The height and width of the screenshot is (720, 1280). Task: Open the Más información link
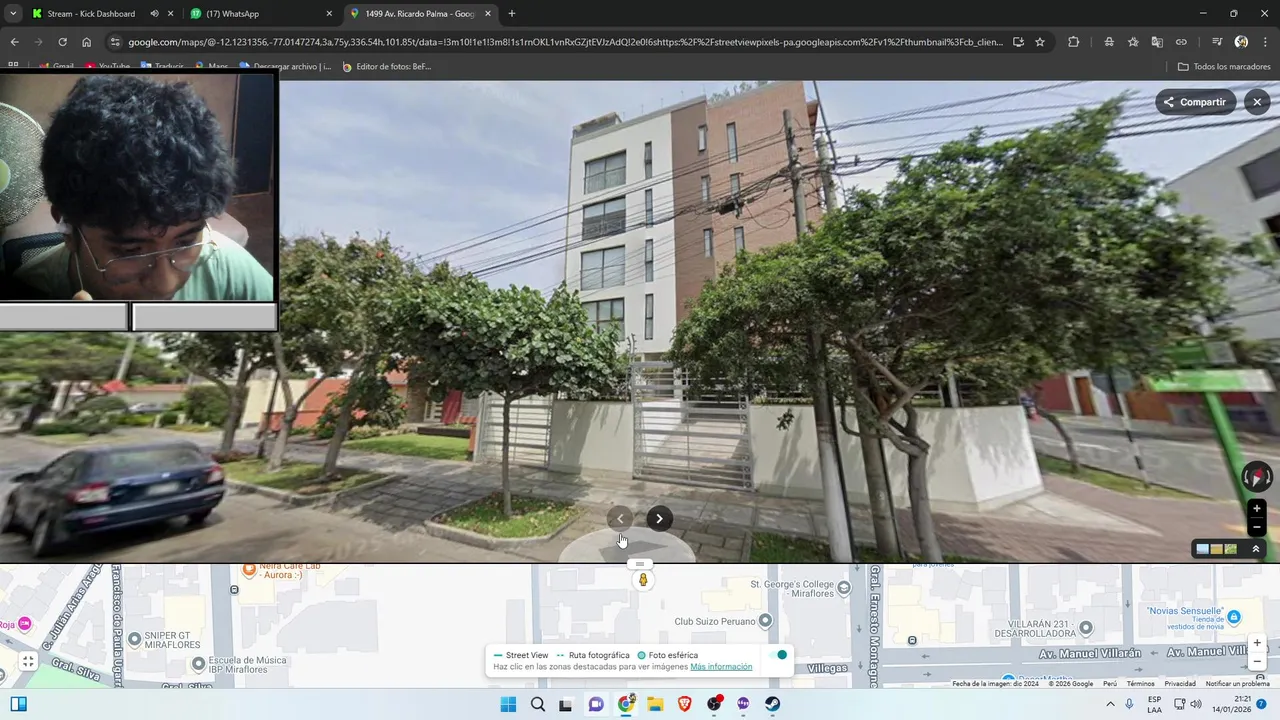(x=721, y=667)
